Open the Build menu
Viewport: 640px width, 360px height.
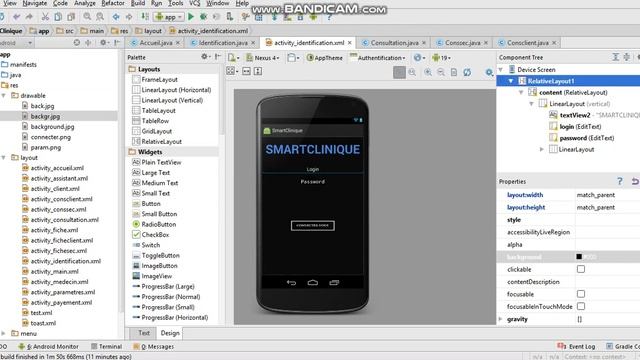point(138,3)
